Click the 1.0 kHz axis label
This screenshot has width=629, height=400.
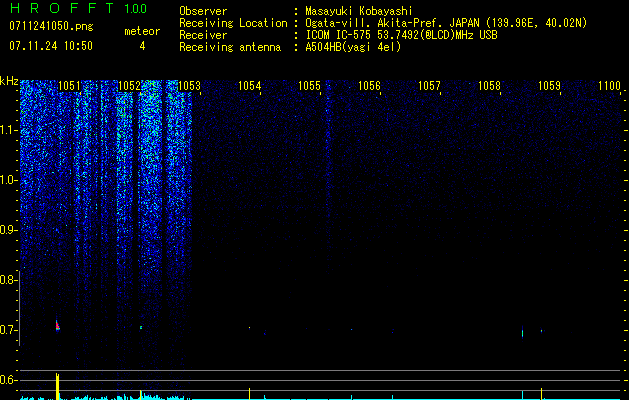(x=7, y=181)
